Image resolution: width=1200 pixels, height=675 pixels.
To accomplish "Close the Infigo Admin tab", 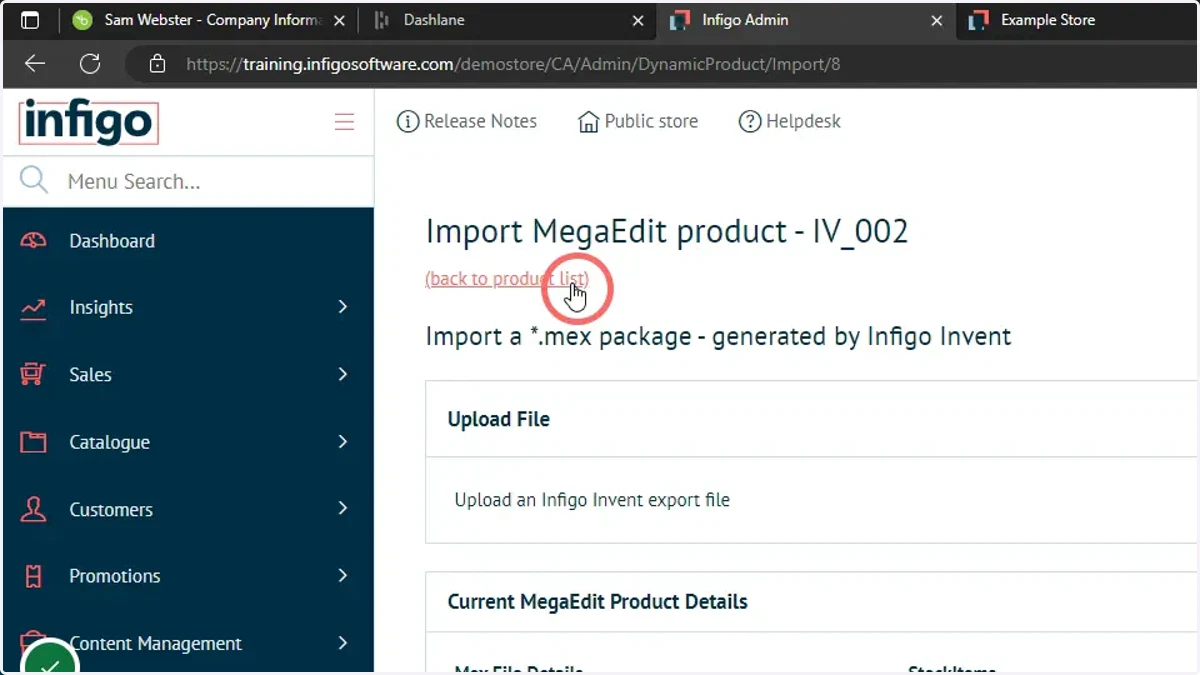I will 937,20.
